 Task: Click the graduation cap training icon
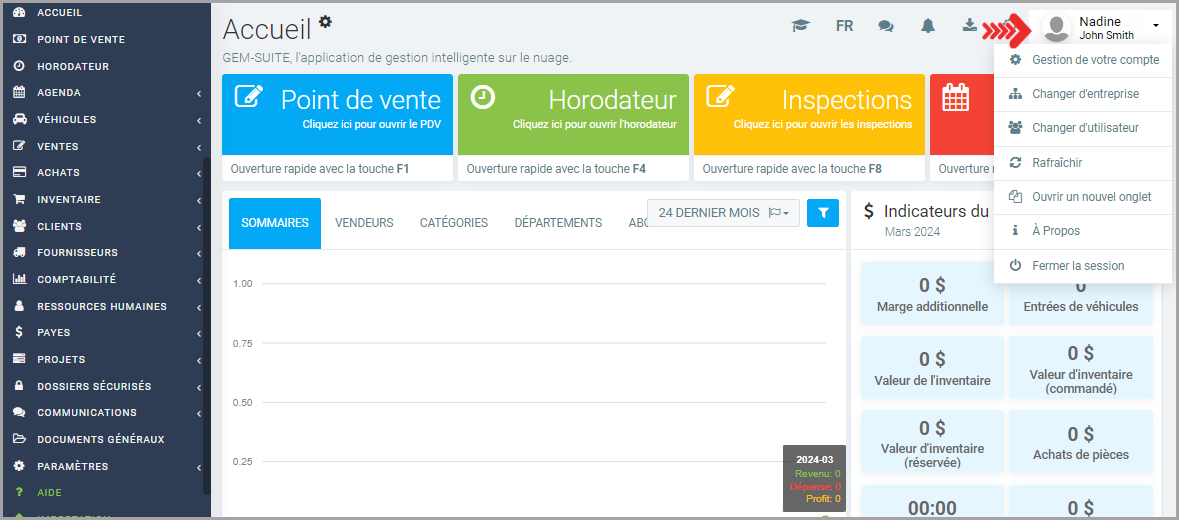coord(800,26)
